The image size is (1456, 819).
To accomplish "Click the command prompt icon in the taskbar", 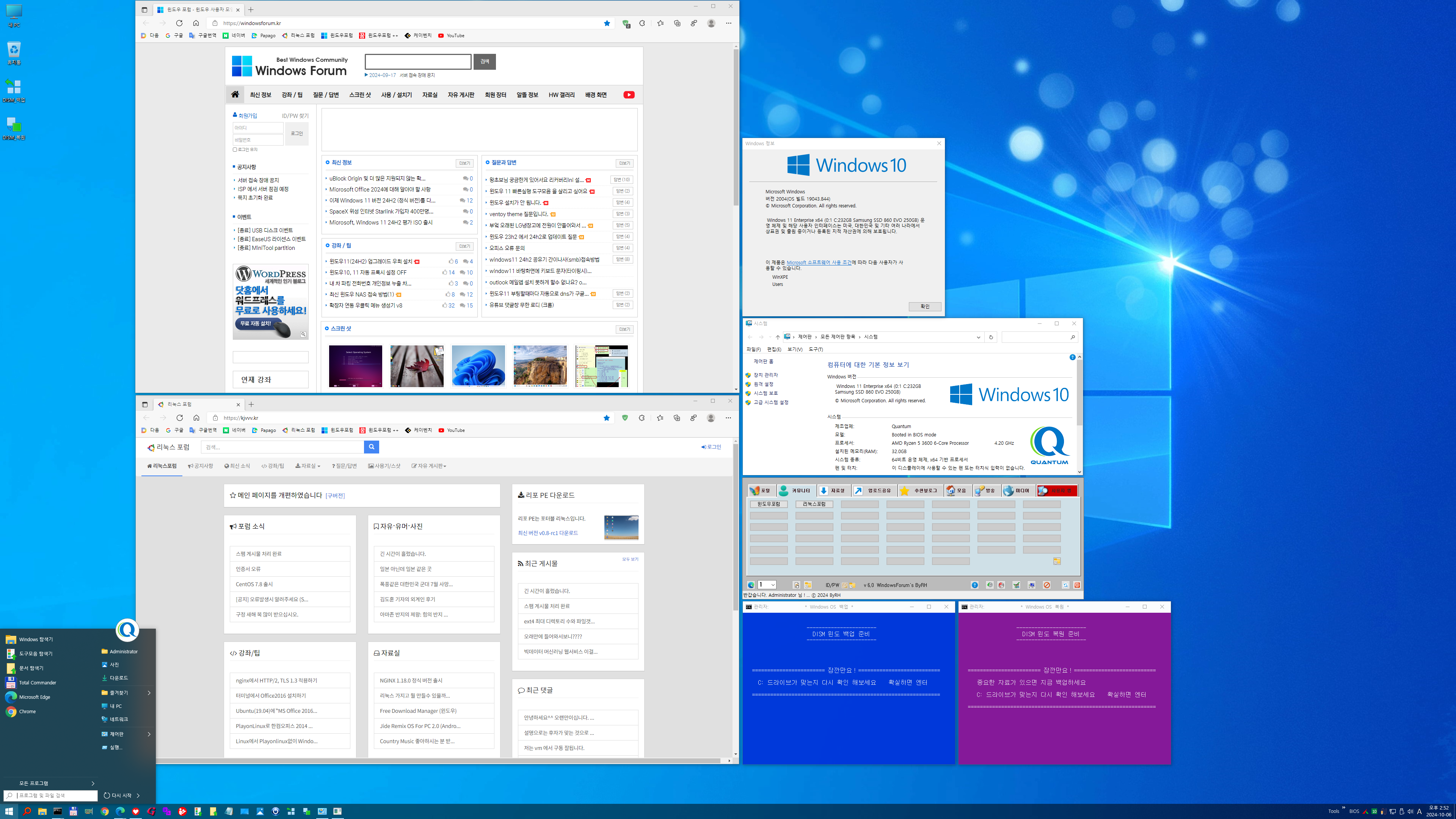I will point(58,811).
